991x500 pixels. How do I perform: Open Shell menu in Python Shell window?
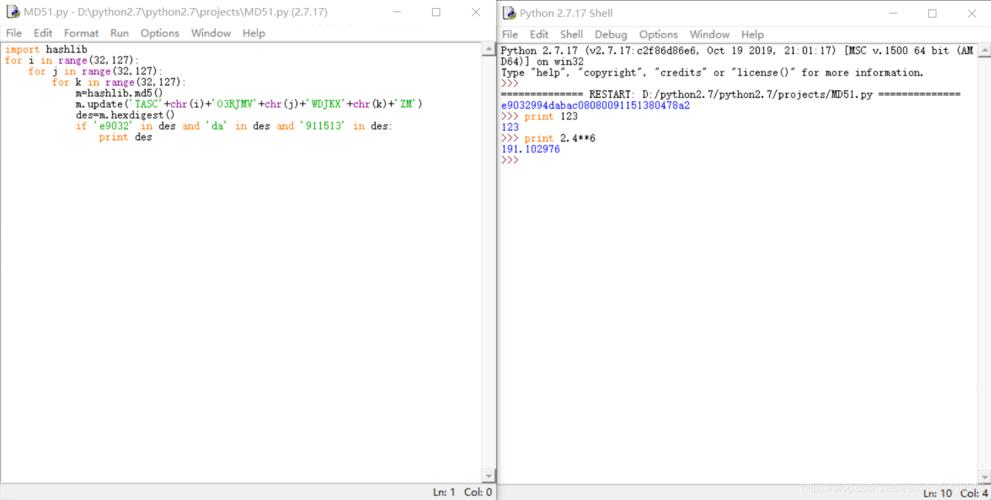[x=571, y=34]
